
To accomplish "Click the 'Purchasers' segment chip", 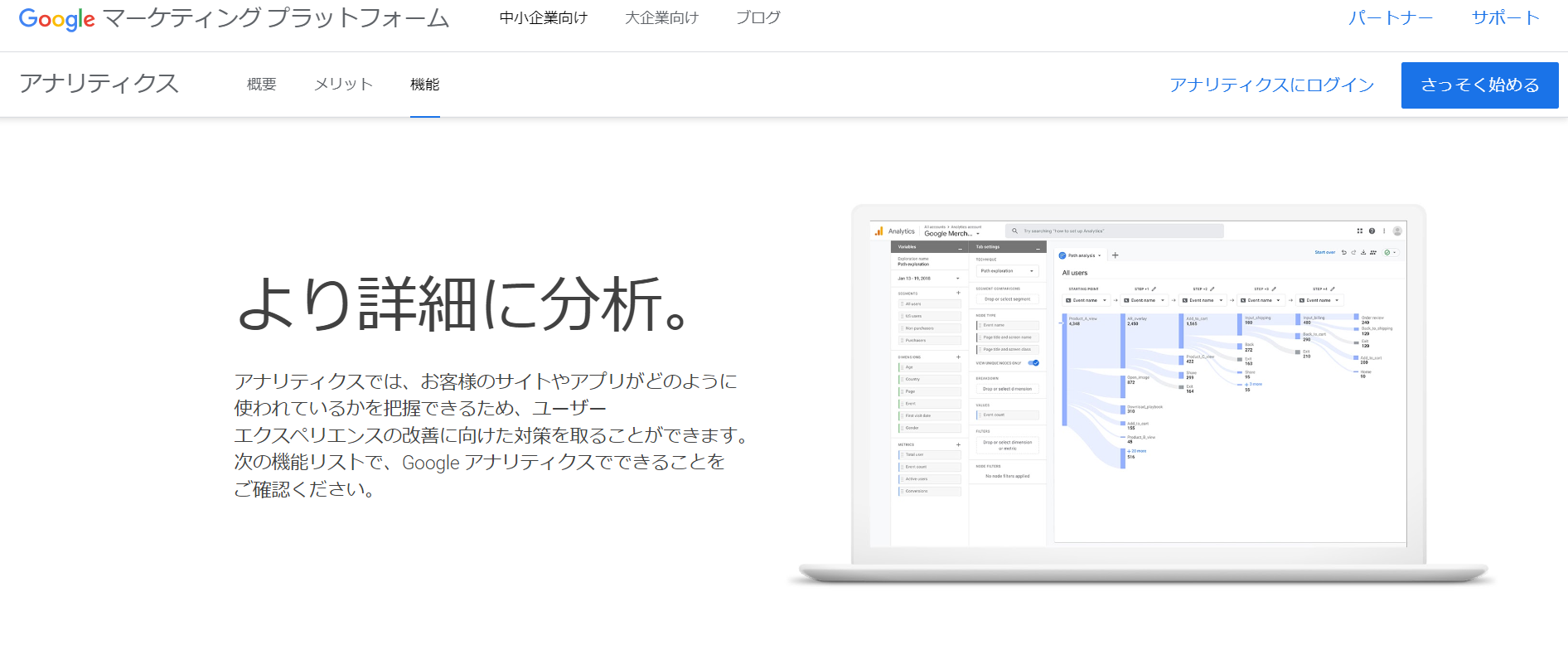I will click(930, 340).
